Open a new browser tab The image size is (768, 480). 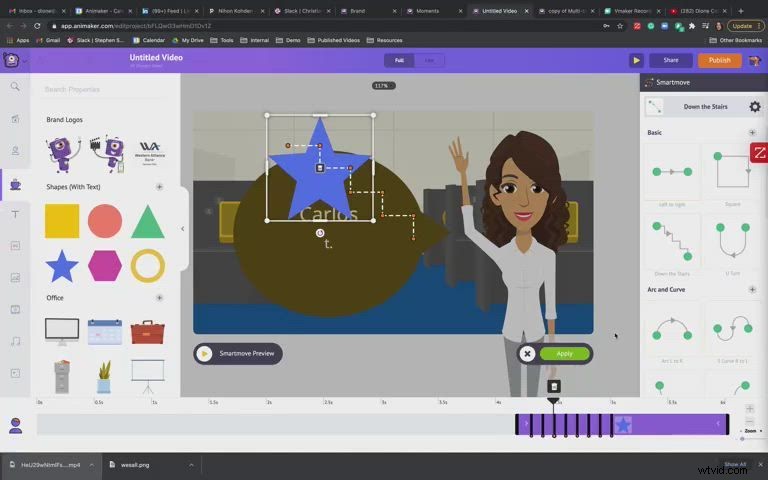(741, 11)
